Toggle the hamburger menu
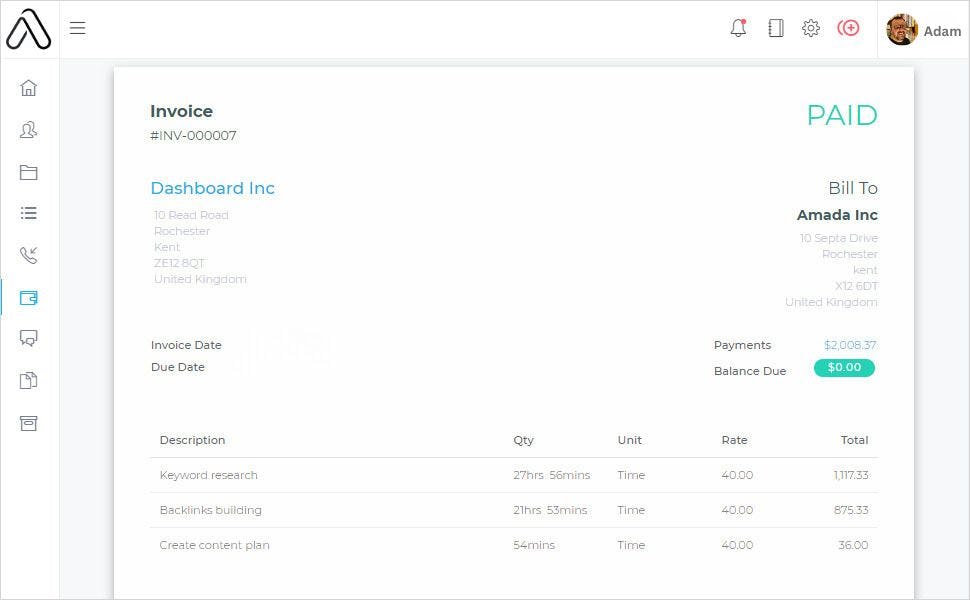Screen dimensions: 970x600 pyautogui.click(x=77, y=28)
